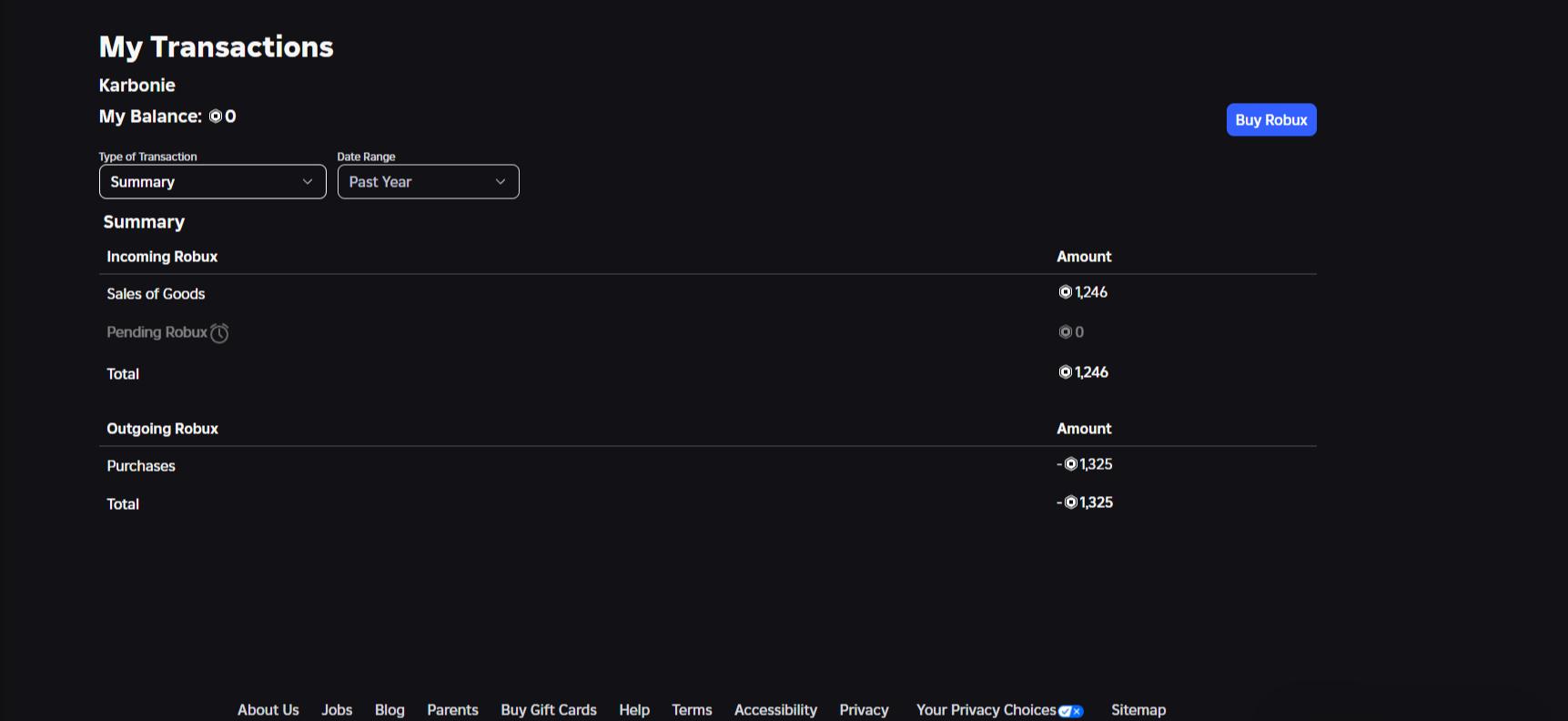This screenshot has height=721, width=1568.
Task: Go to the Jobs footer link
Action: 337,710
